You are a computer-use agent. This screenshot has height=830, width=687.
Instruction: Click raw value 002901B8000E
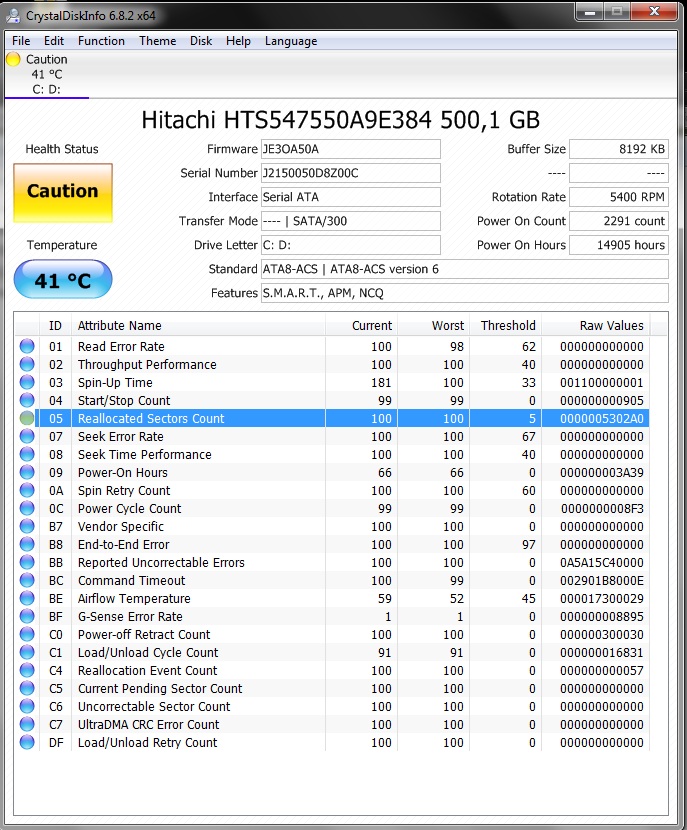tap(602, 581)
